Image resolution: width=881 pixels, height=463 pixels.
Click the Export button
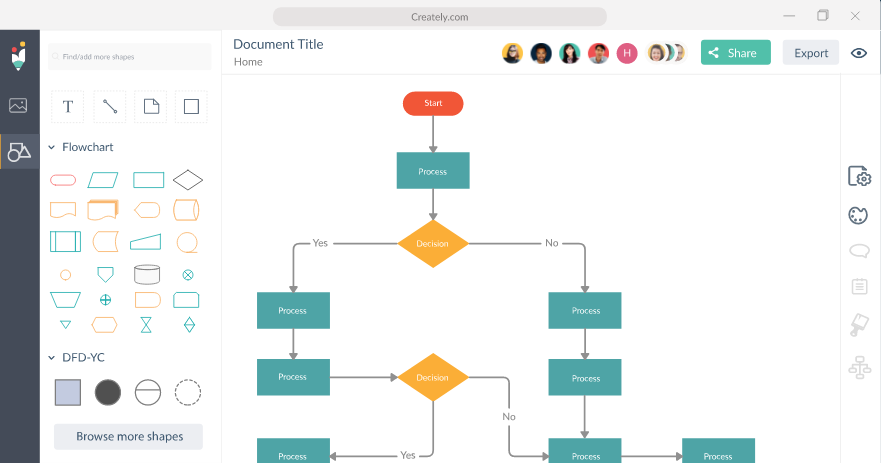(811, 53)
